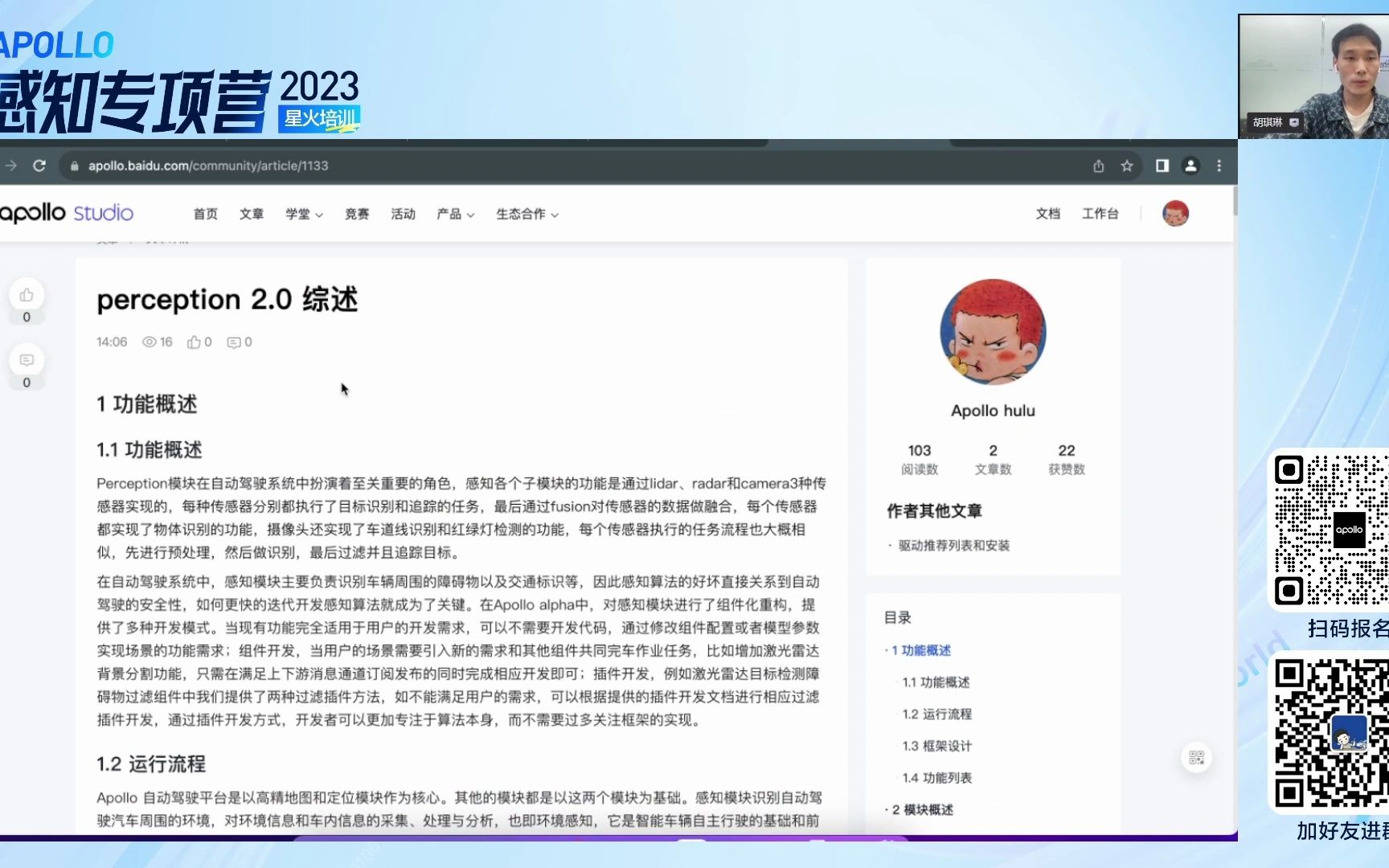Click the Apollo Studio logo

point(67,213)
